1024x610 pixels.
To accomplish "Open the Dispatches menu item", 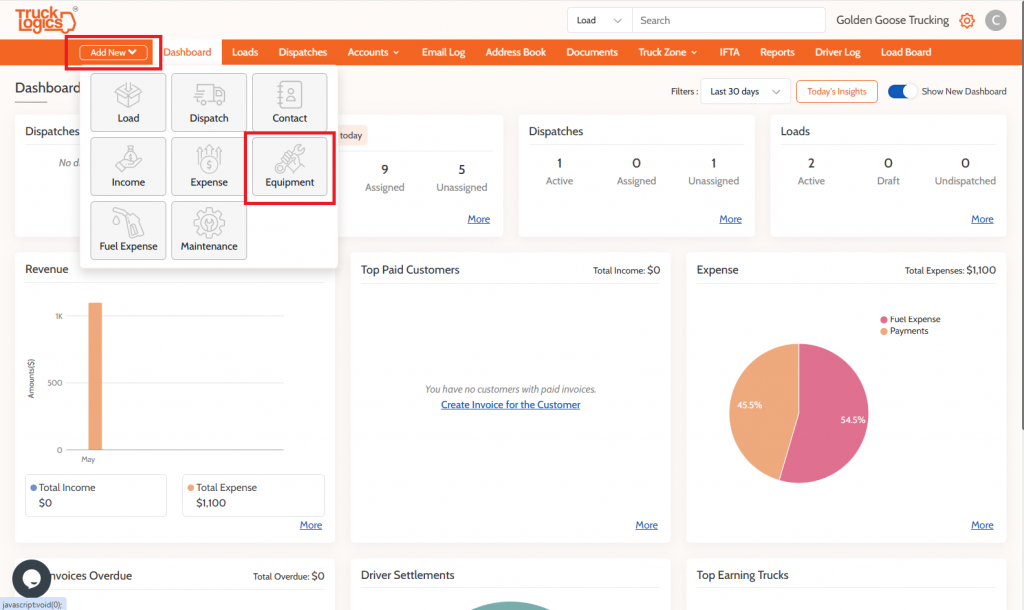I will 302,52.
